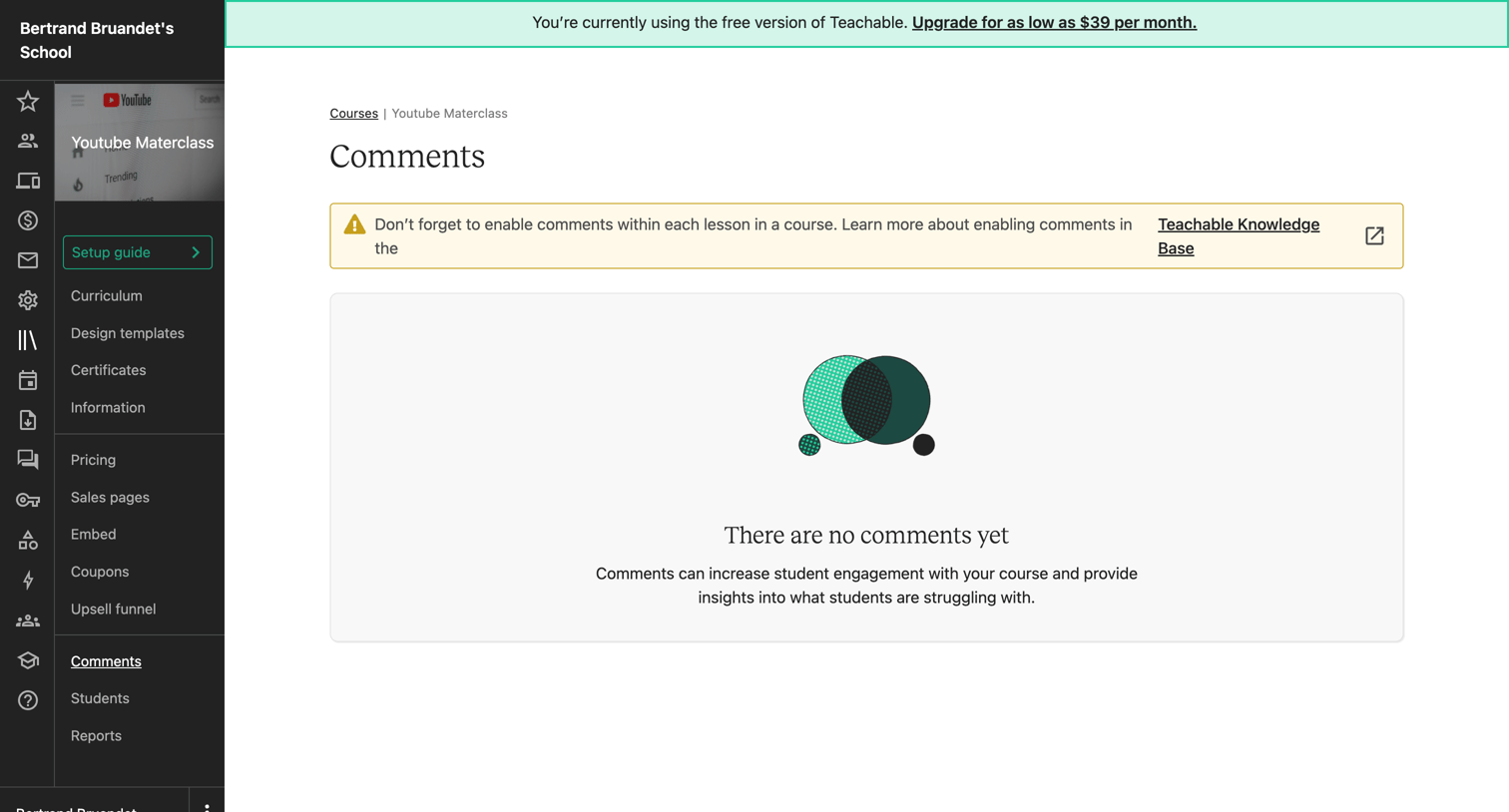
Task: Select Curriculum in the course menu
Action: click(x=107, y=295)
